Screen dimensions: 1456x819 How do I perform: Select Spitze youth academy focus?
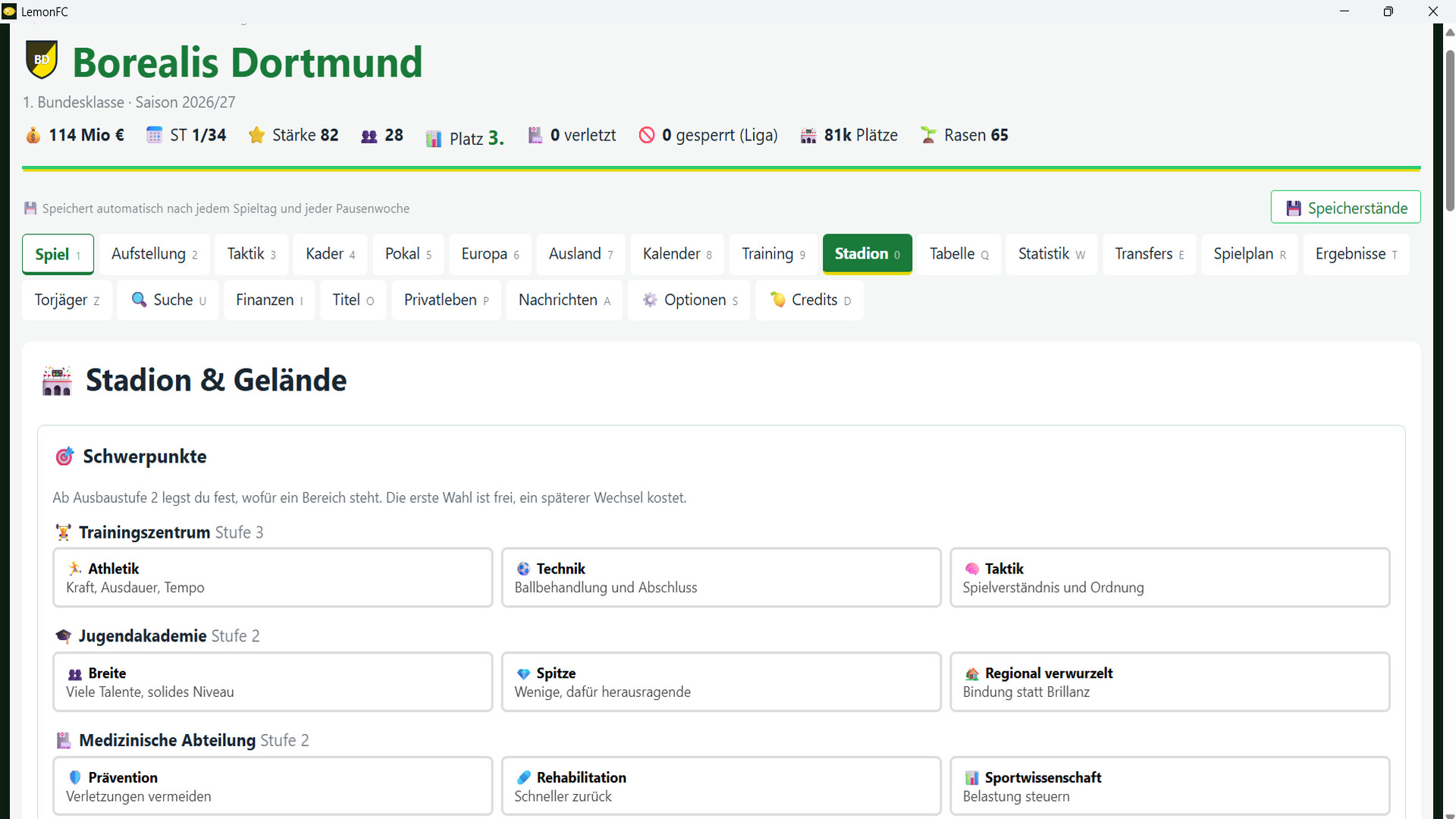(721, 682)
